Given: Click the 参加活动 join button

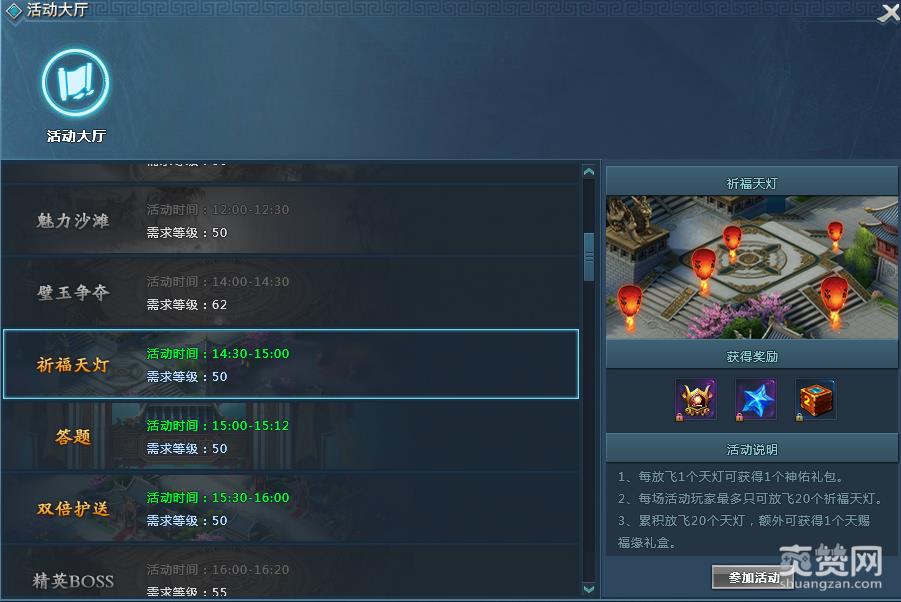Looking at the screenshot, I should click(x=753, y=577).
